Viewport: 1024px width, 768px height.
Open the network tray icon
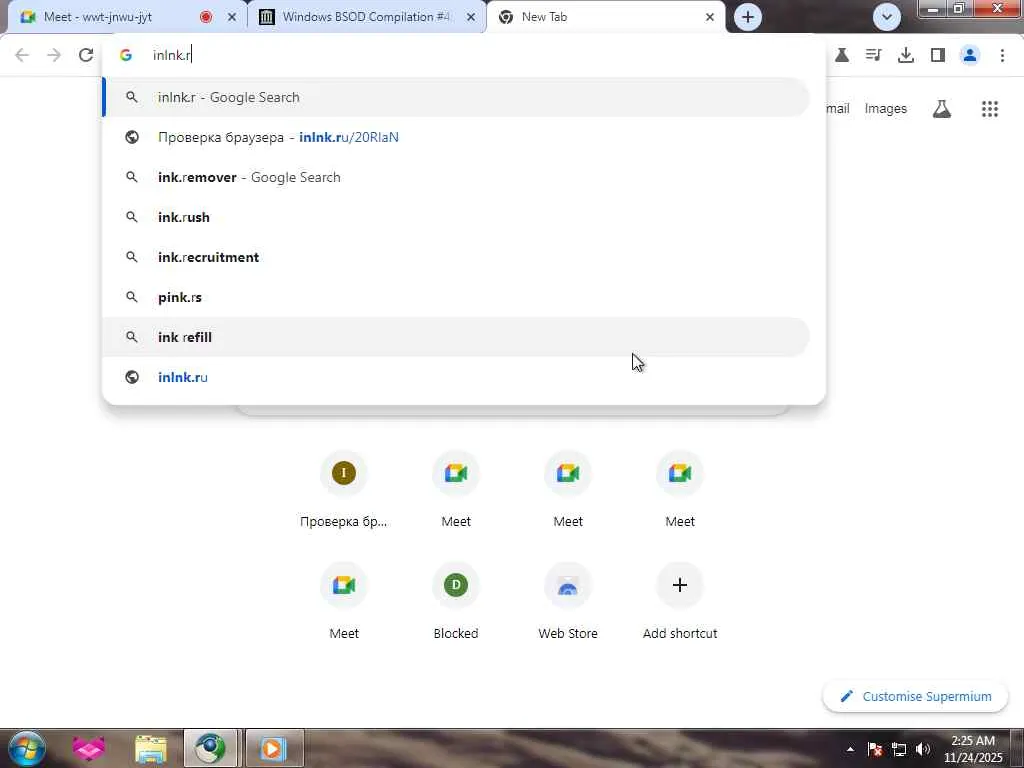pos(899,749)
